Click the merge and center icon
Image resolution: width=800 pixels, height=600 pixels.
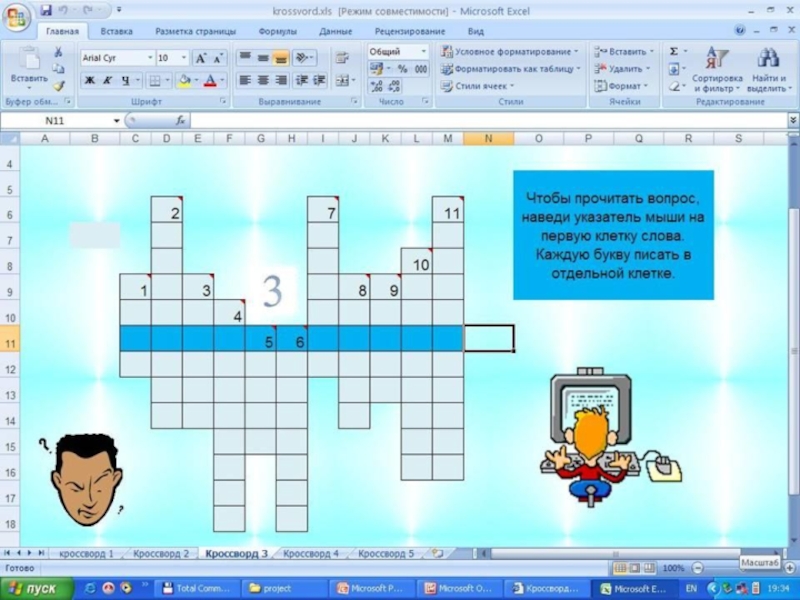[x=342, y=80]
